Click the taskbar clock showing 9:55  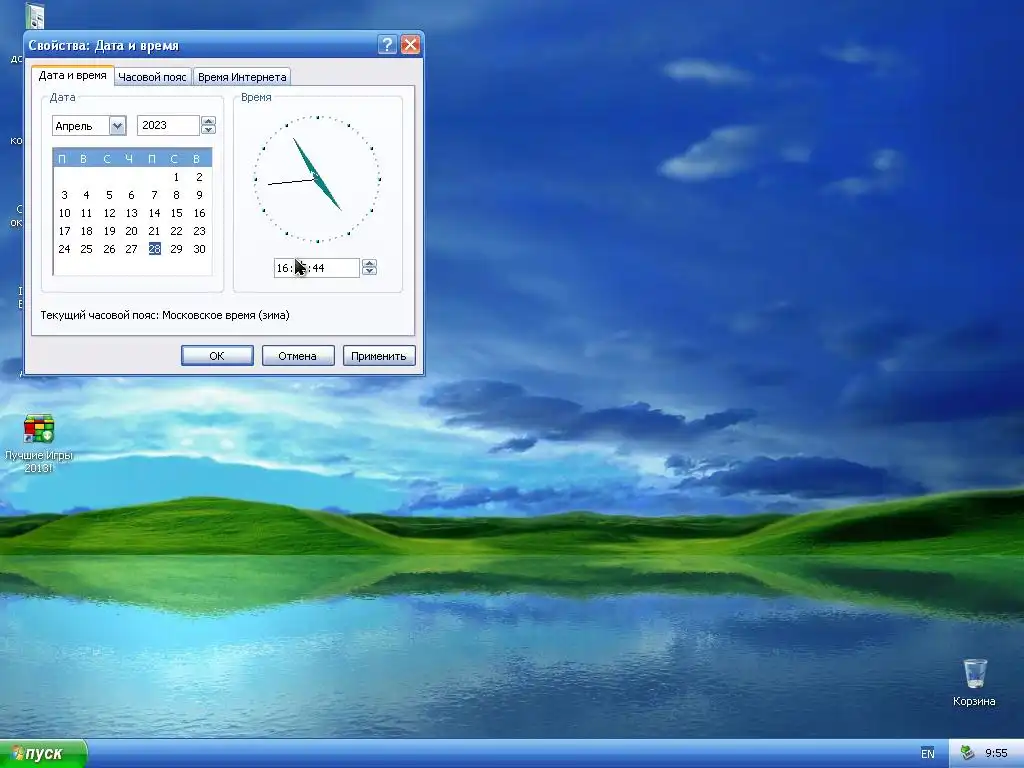[x=997, y=753]
